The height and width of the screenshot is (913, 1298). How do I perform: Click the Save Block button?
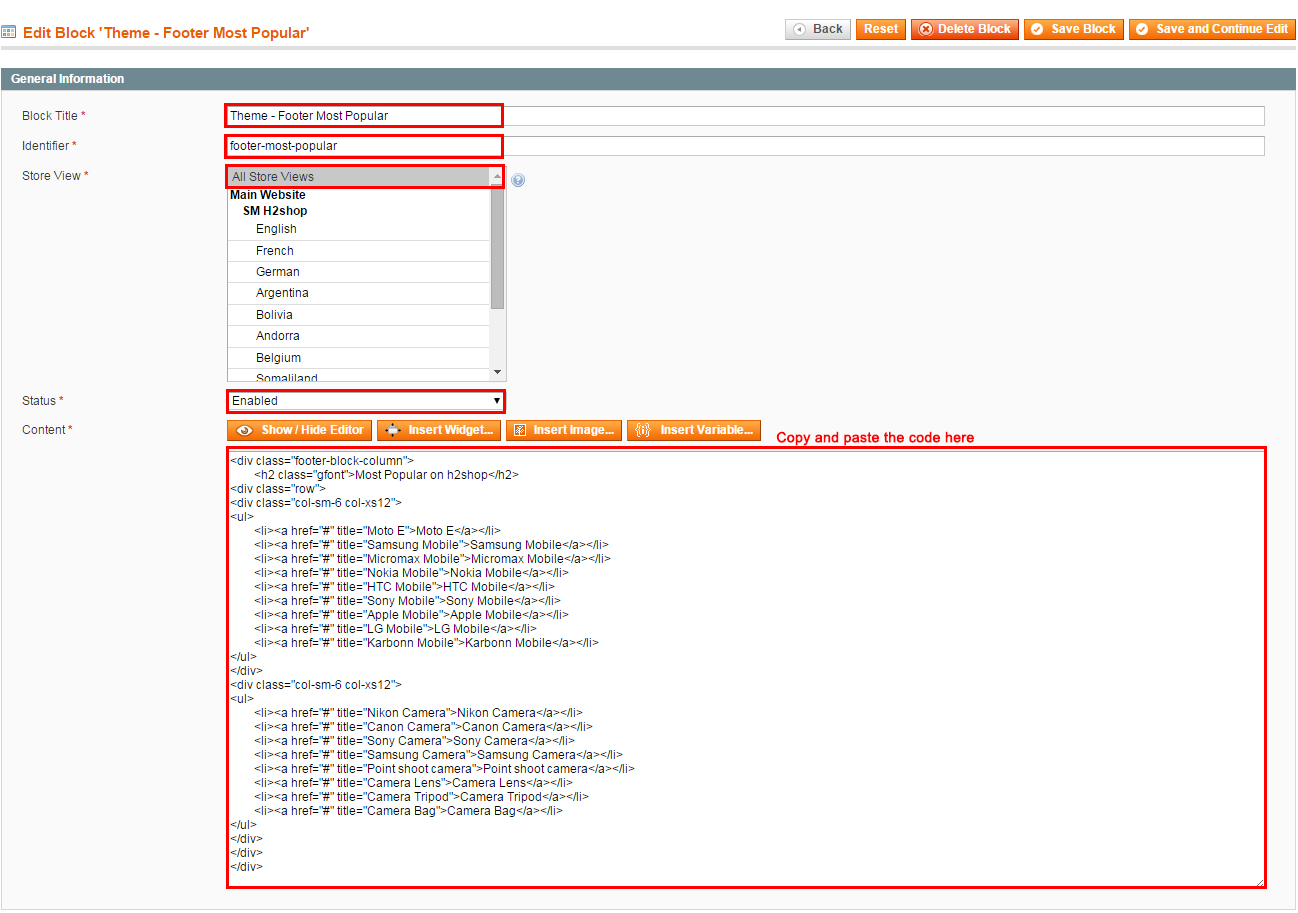(1073, 29)
